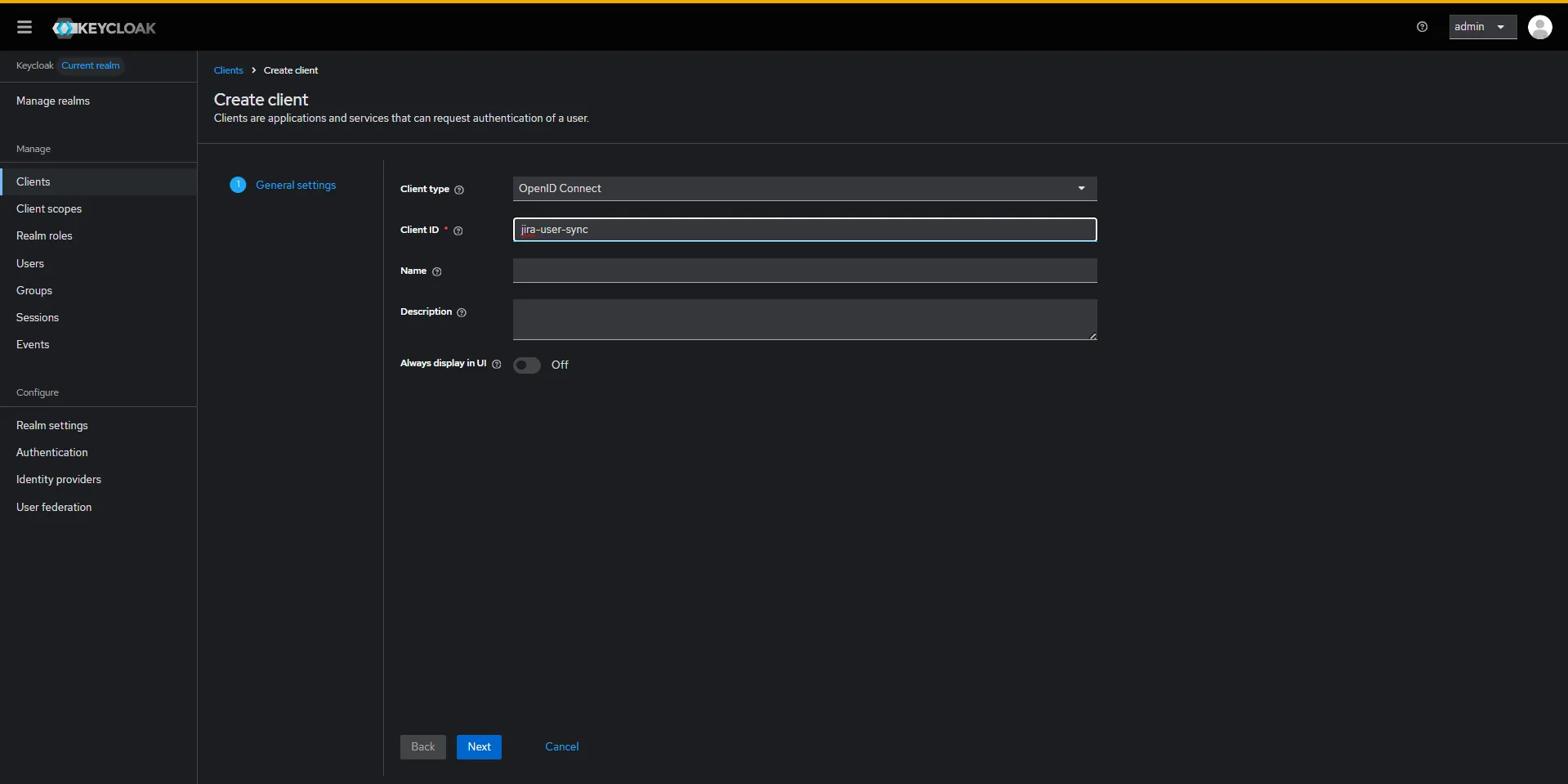
Task: Click the Keycloak logo
Action: point(104,28)
